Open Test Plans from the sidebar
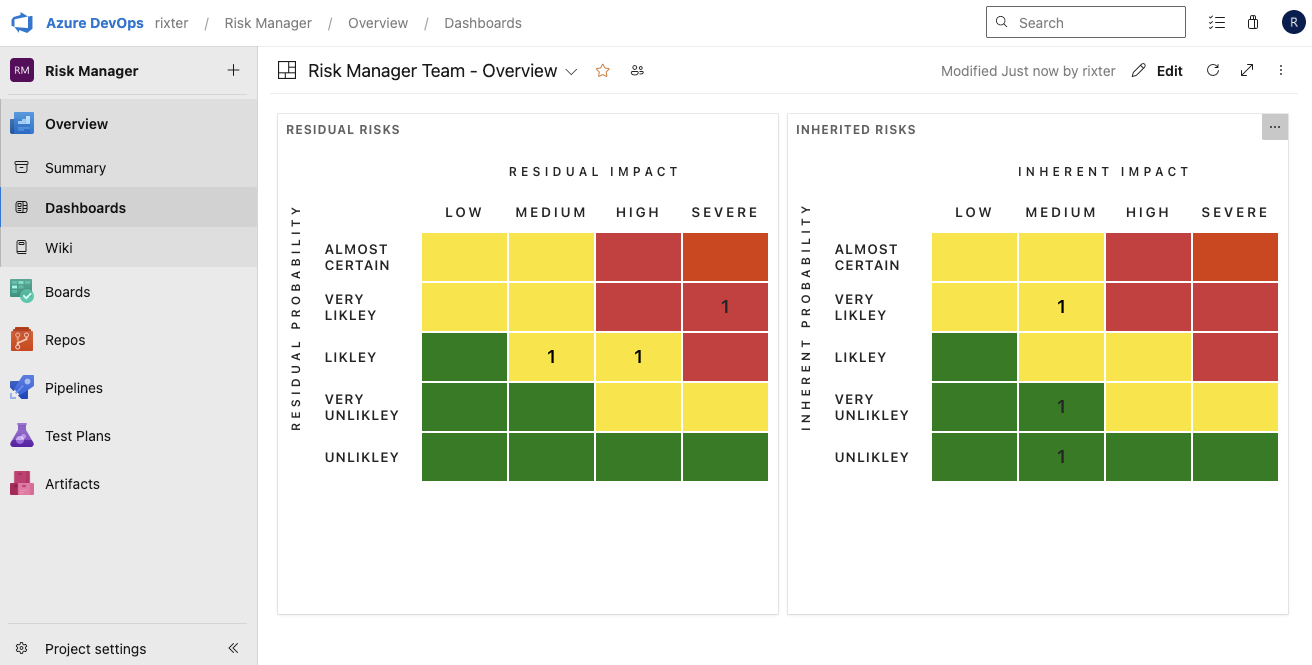This screenshot has height=665, width=1312. 77,435
